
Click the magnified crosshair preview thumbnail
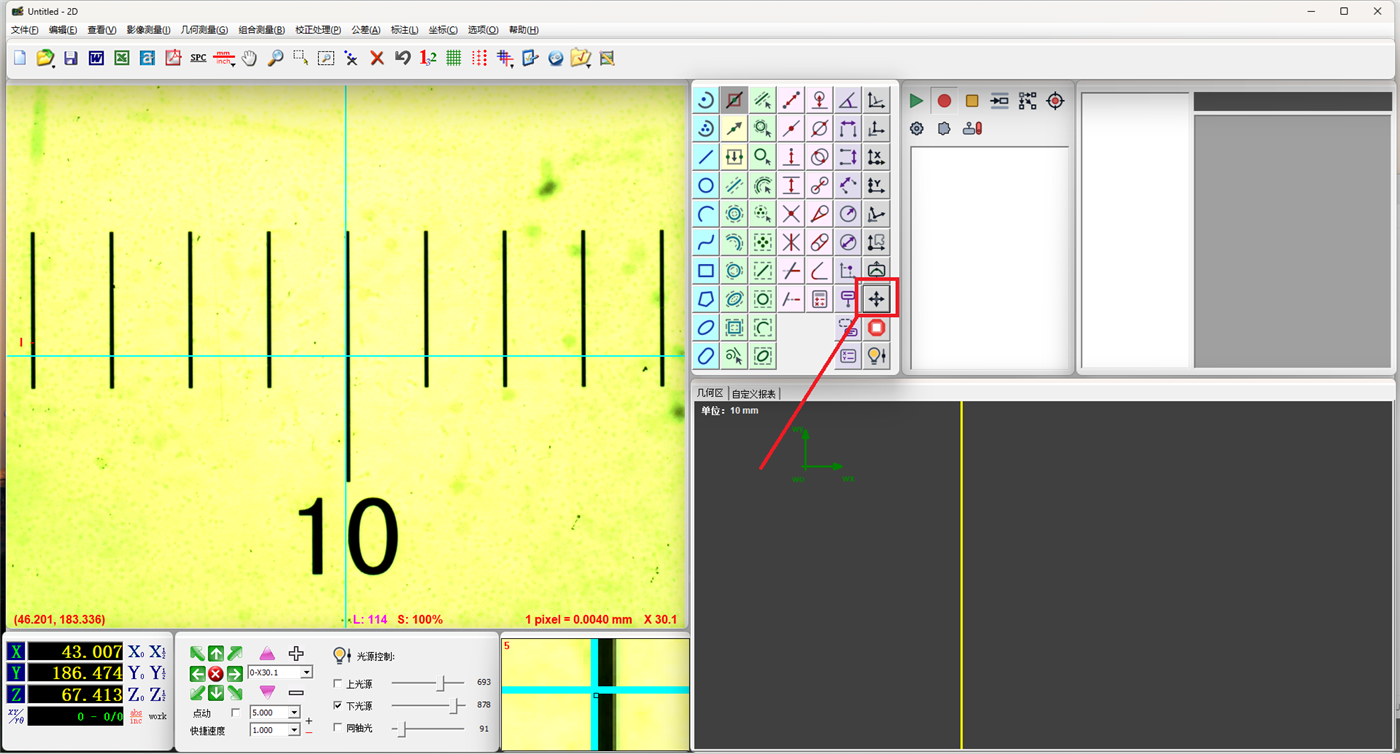pyautogui.click(x=596, y=694)
